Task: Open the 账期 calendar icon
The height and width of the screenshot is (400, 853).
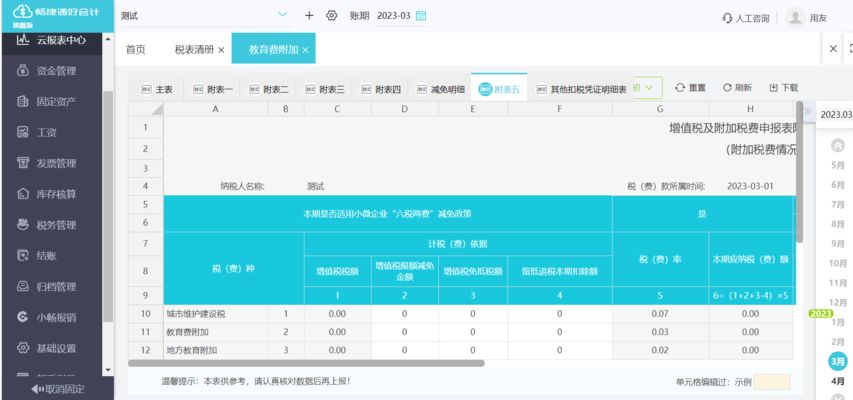Action: pyautogui.click(x=421, y=16)
